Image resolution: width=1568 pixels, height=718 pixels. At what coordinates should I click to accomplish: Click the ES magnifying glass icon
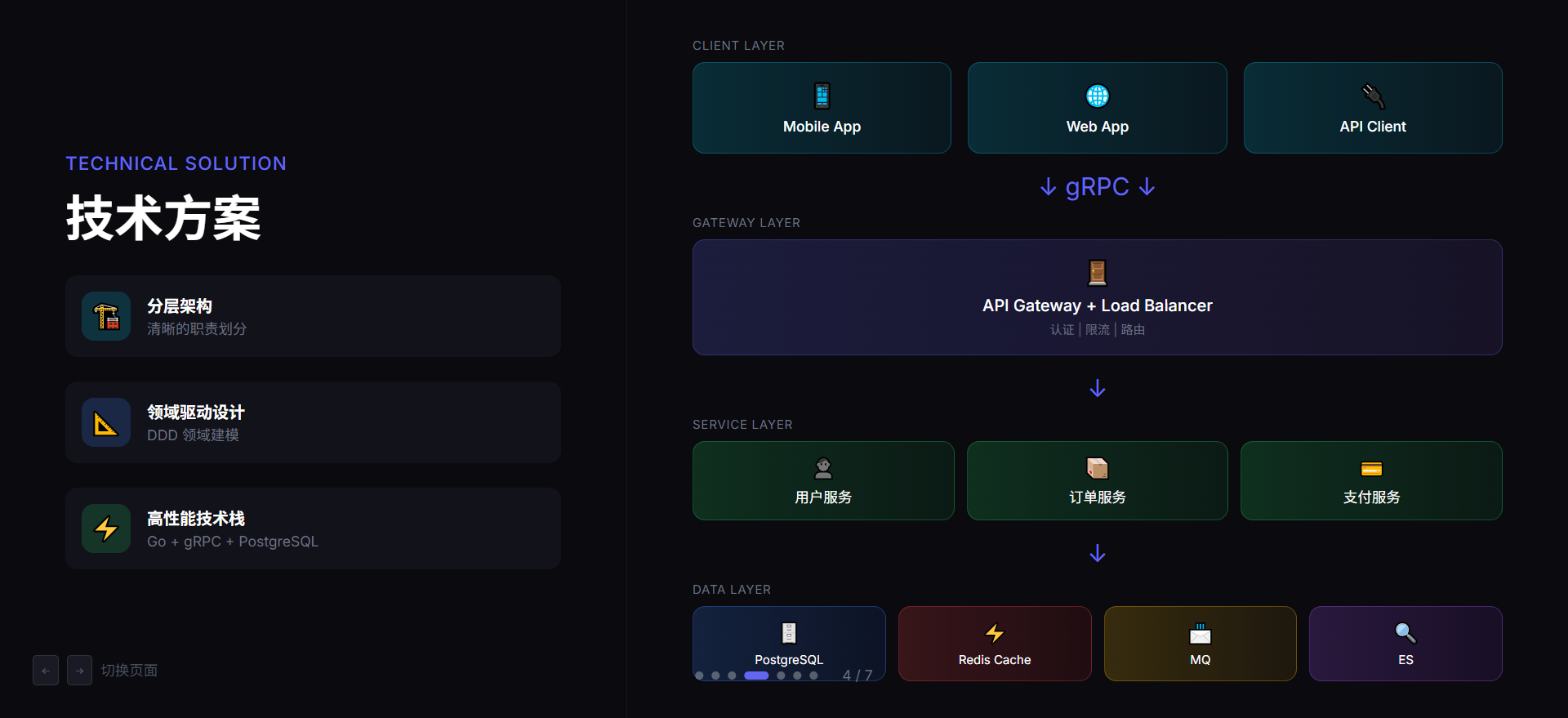click(1405, 633)
